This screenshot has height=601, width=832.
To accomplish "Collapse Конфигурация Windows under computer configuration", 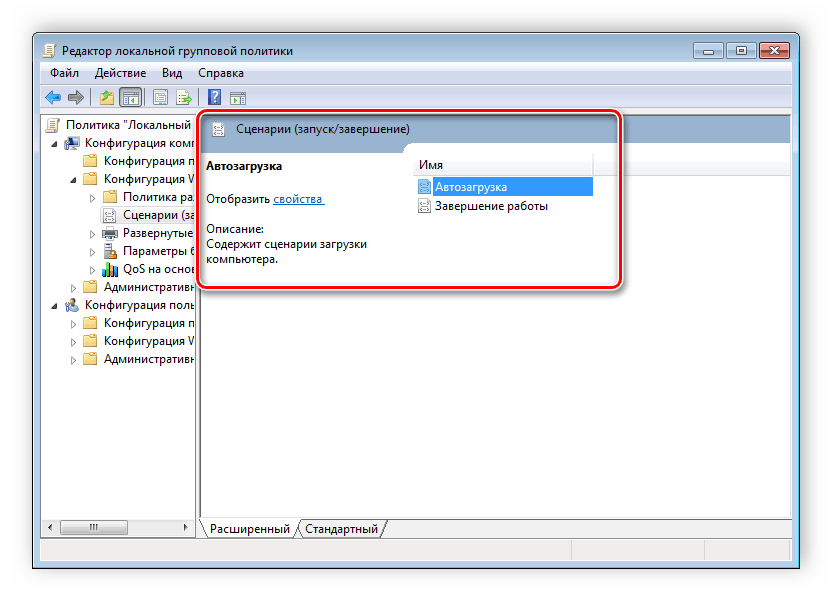I will pyautogui.click(x=73, y=180).
